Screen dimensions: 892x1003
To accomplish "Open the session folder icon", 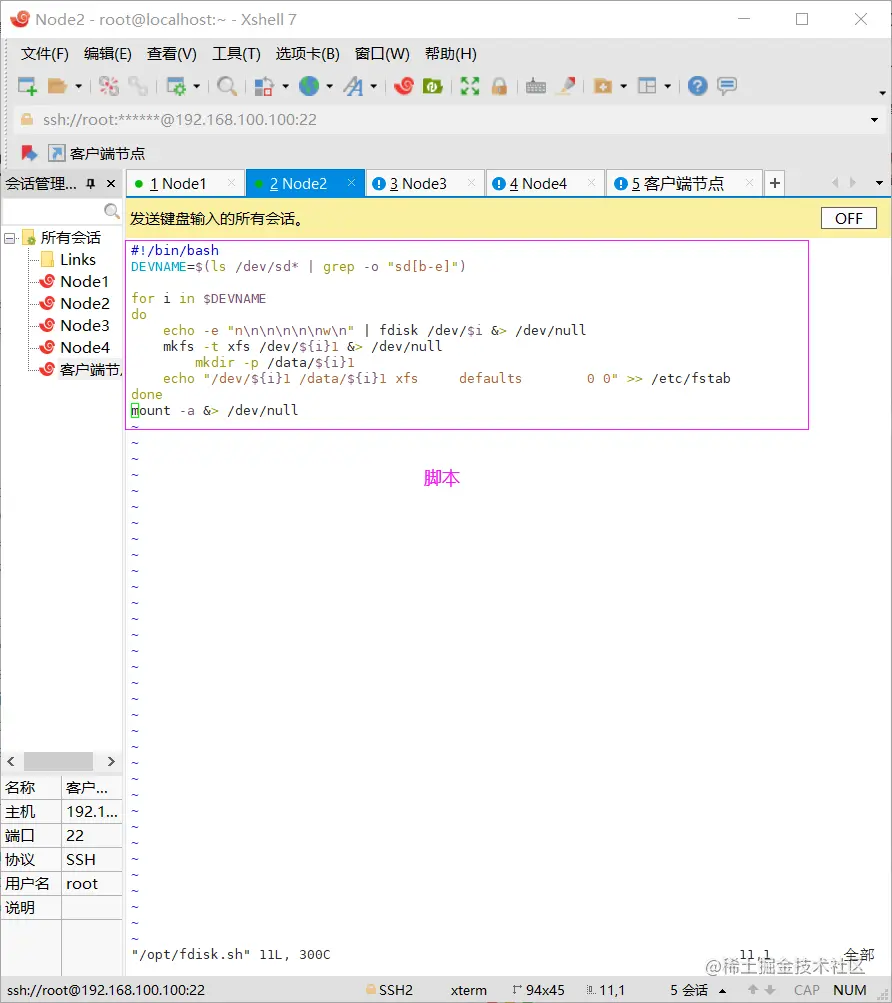I will [x=57, y=86].
